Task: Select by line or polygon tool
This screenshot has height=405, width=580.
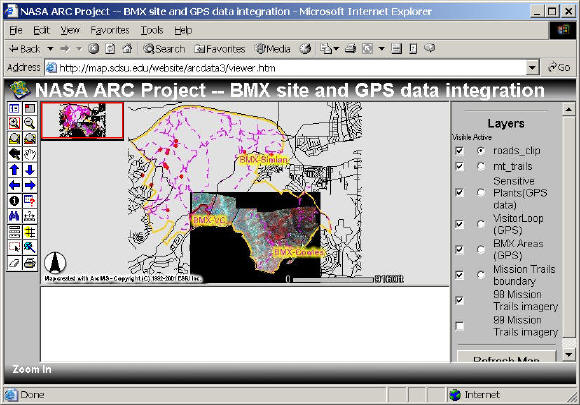Action: 30,247
